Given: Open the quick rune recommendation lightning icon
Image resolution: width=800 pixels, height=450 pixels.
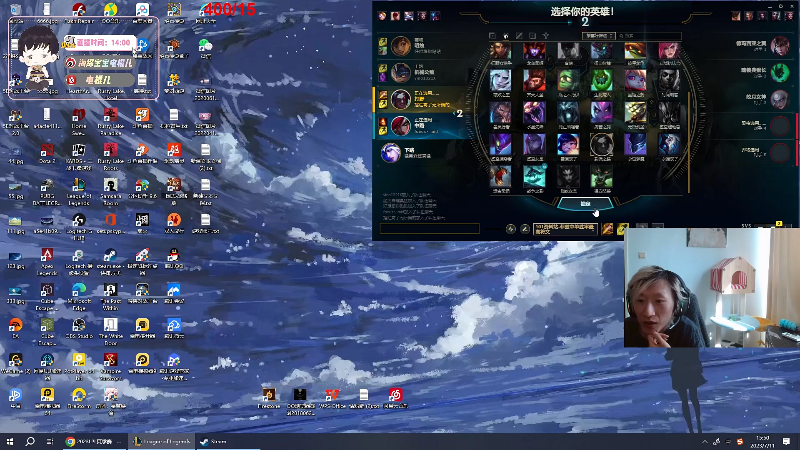Looking at the screenshot, I should coord(511,229).
